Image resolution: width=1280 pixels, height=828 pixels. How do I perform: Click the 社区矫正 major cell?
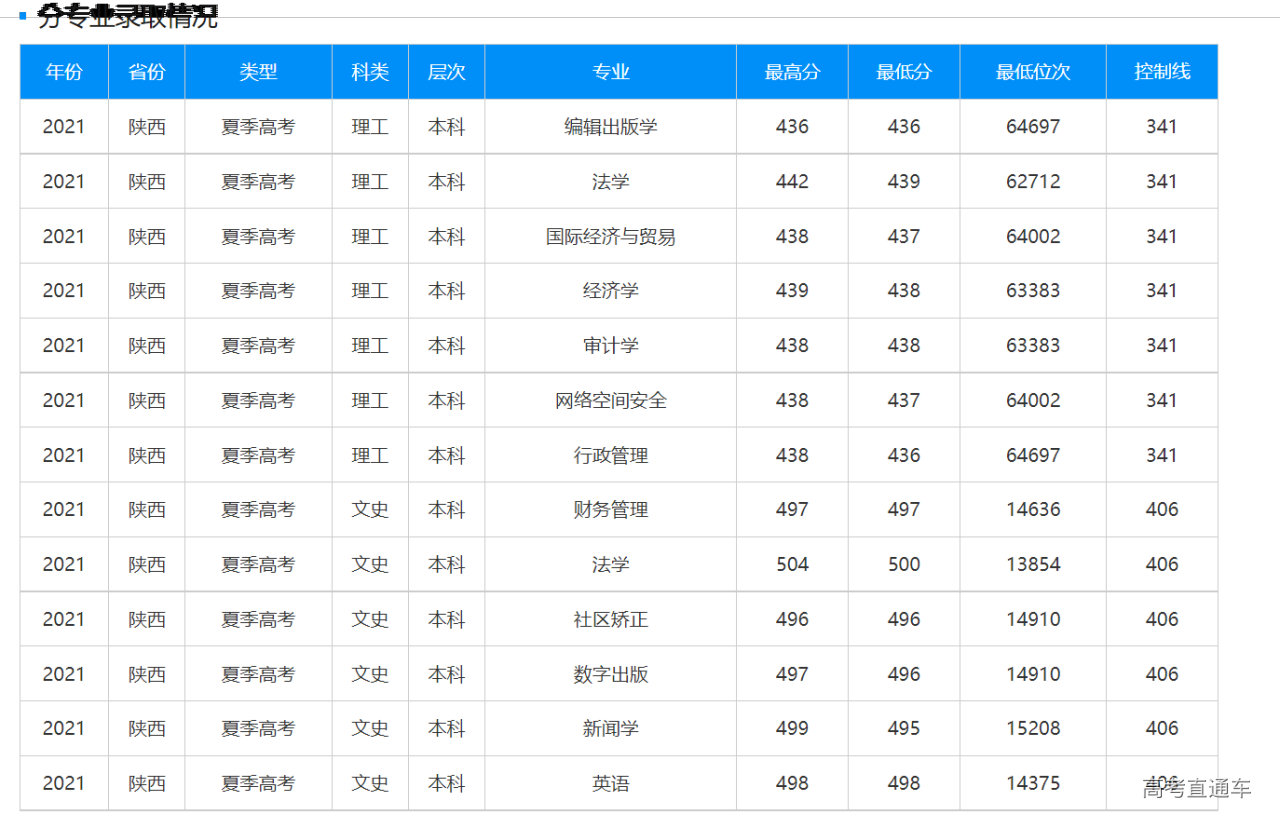[610, 620]
